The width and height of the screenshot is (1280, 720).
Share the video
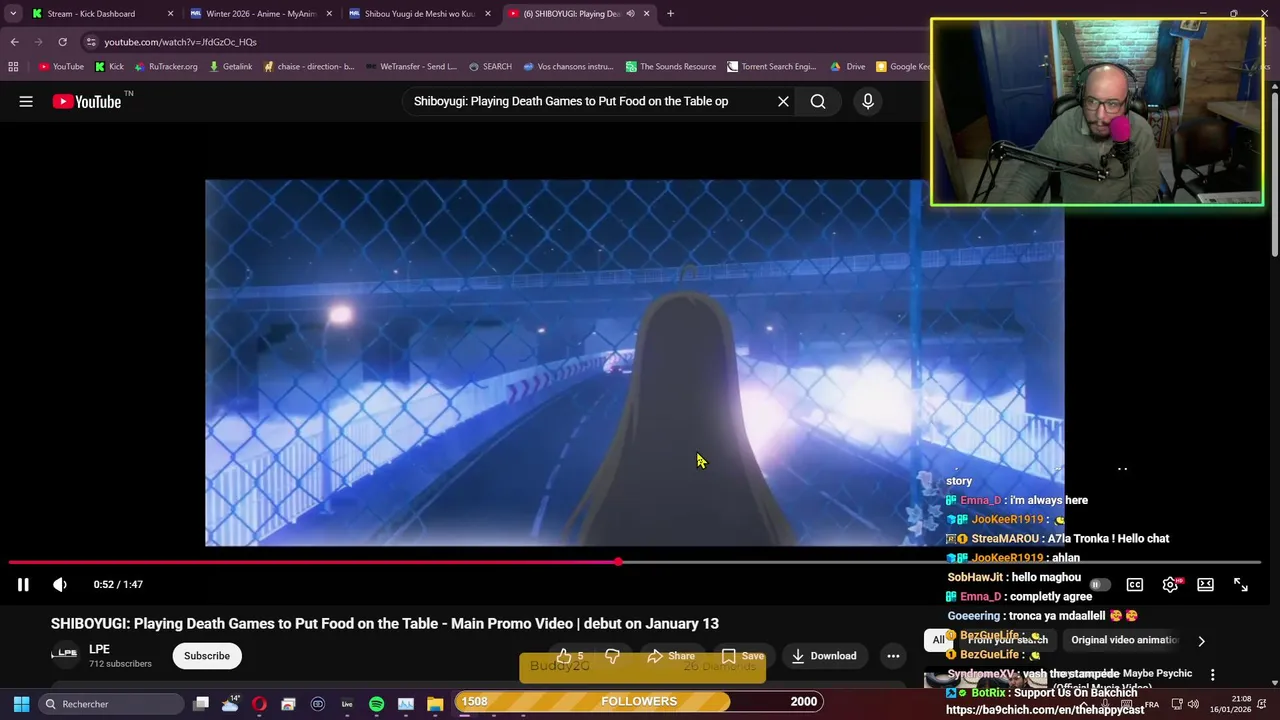click(x=670, y=656)
